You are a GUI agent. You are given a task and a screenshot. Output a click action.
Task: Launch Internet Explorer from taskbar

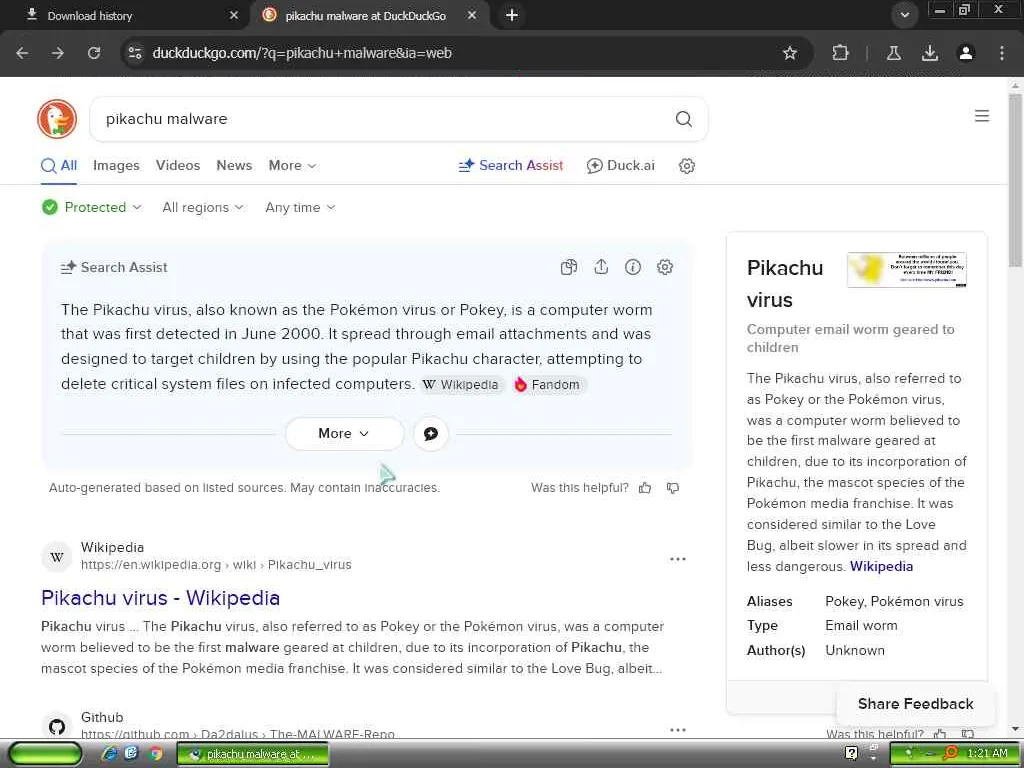109,754
